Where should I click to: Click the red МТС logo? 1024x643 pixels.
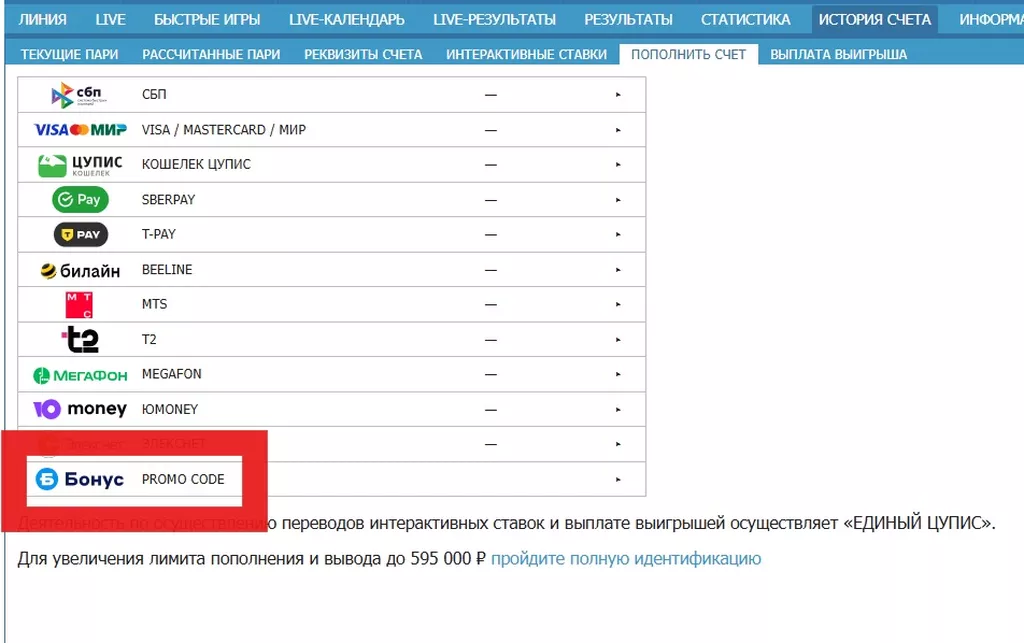pyautogui.click(x=79, y=305)
